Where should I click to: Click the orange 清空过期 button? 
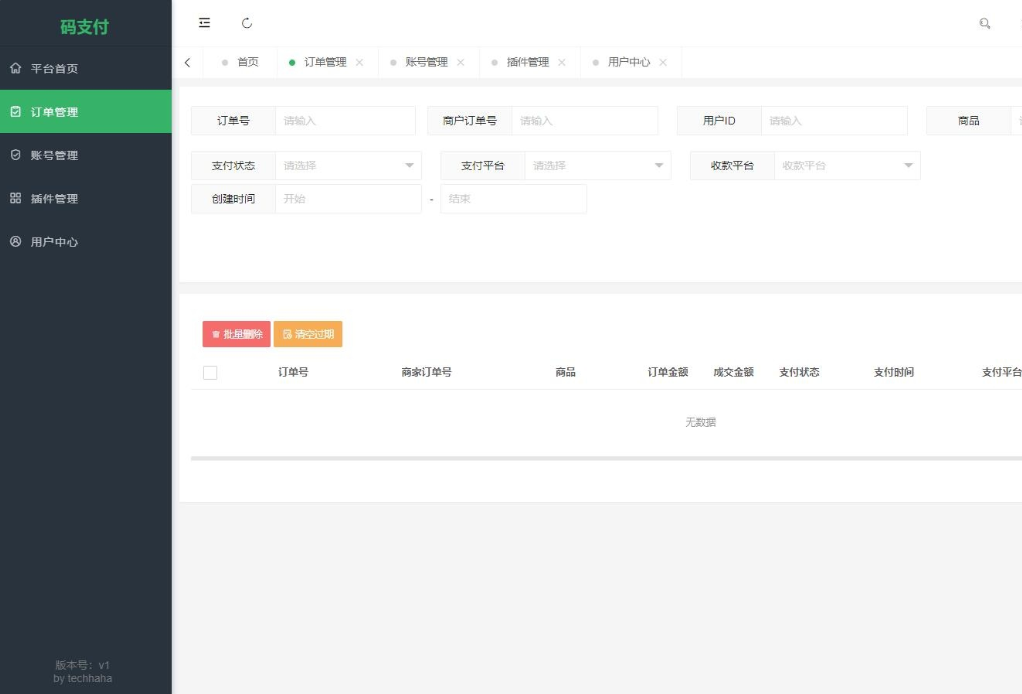tap(308, 334)
